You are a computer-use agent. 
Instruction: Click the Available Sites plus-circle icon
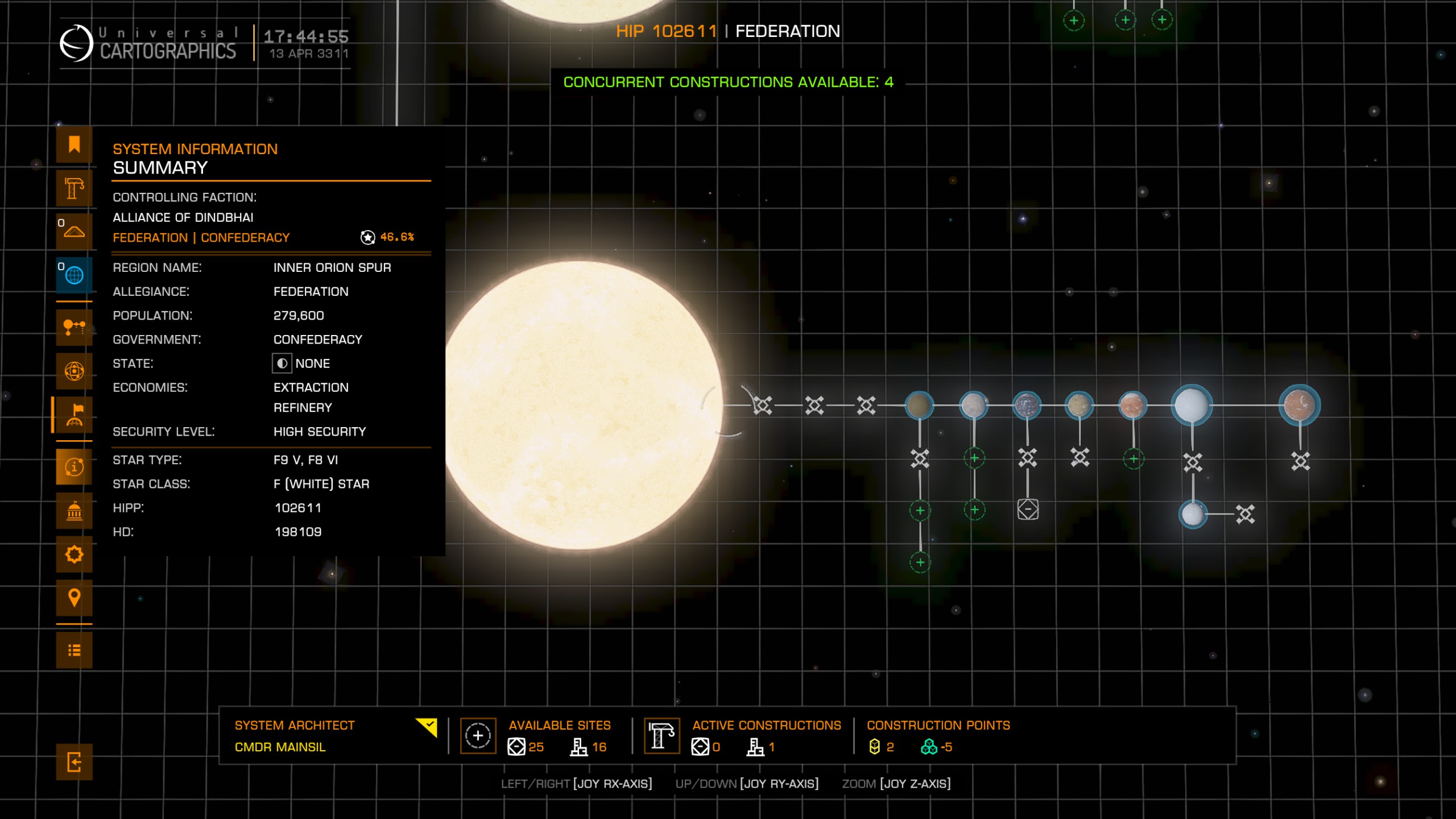(x=478, y=735)
